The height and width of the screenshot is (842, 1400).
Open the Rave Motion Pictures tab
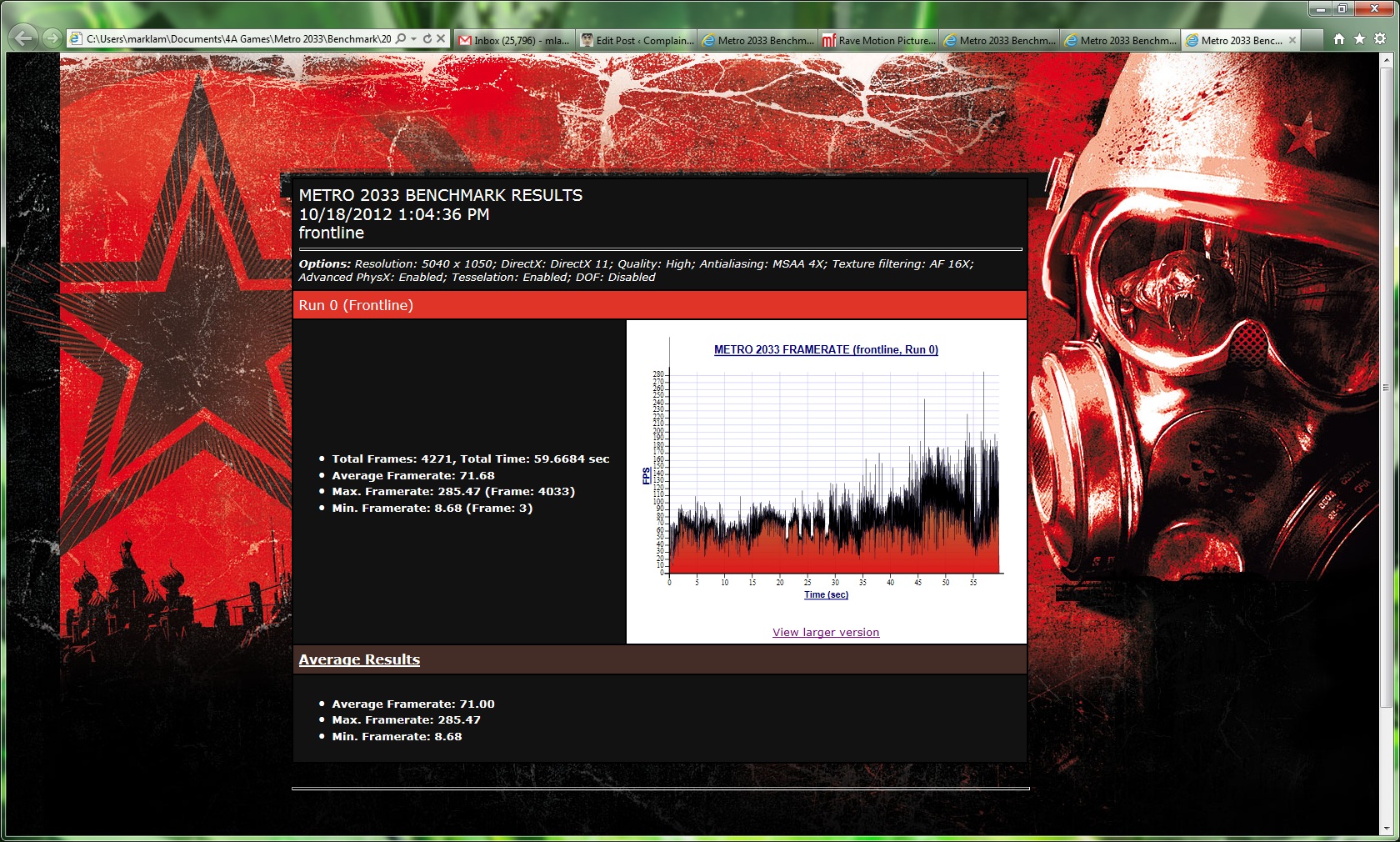(878, 40)
